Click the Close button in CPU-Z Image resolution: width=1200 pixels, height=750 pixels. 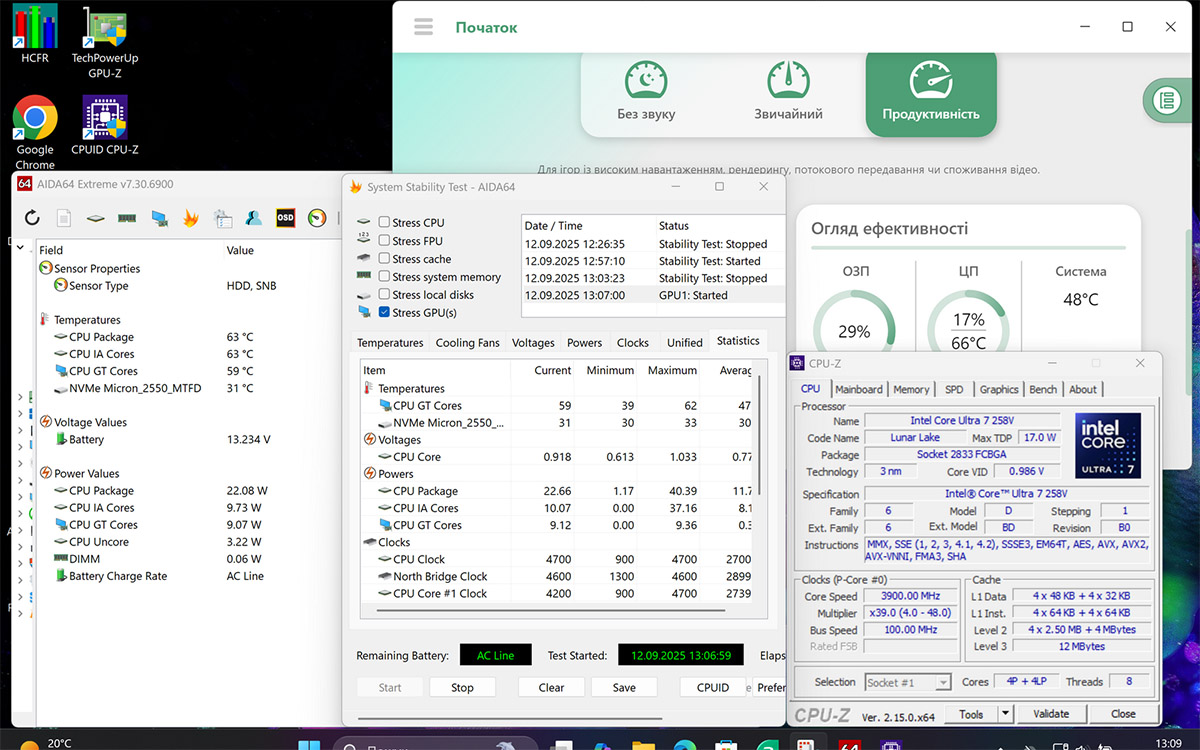point(1123,714)
